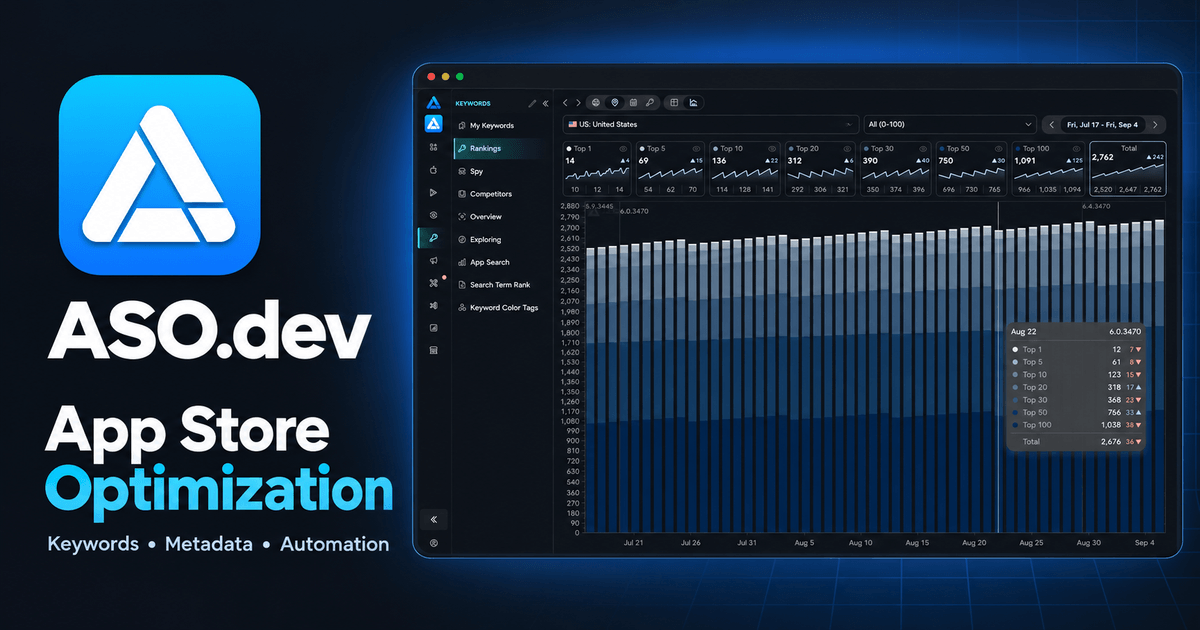This screenshot has height=630, width=1200.
Task: Click the Top 100 ranking summary card
Action: [1048, 168]
